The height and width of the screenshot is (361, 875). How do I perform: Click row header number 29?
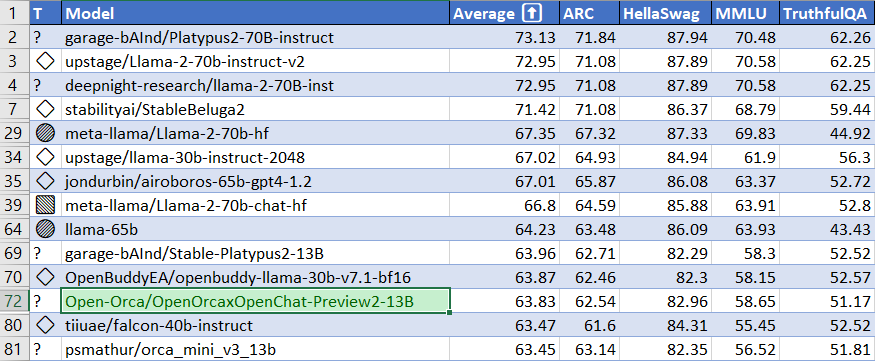click(x=15, y=133)
